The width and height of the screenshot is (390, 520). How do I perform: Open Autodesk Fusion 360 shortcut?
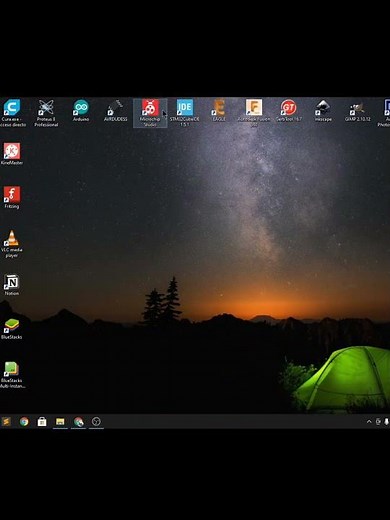tap(254, 113)
